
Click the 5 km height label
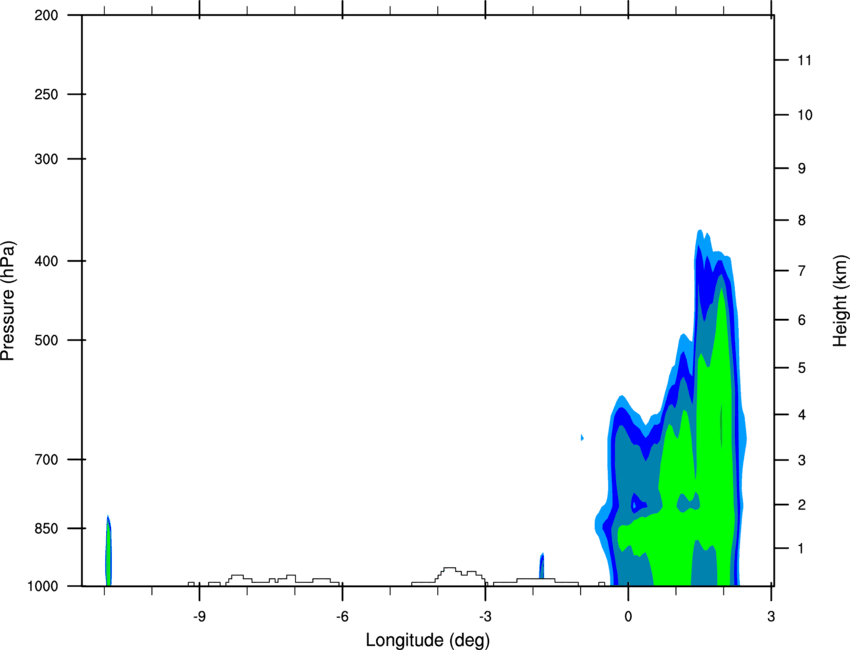[802, 368]
